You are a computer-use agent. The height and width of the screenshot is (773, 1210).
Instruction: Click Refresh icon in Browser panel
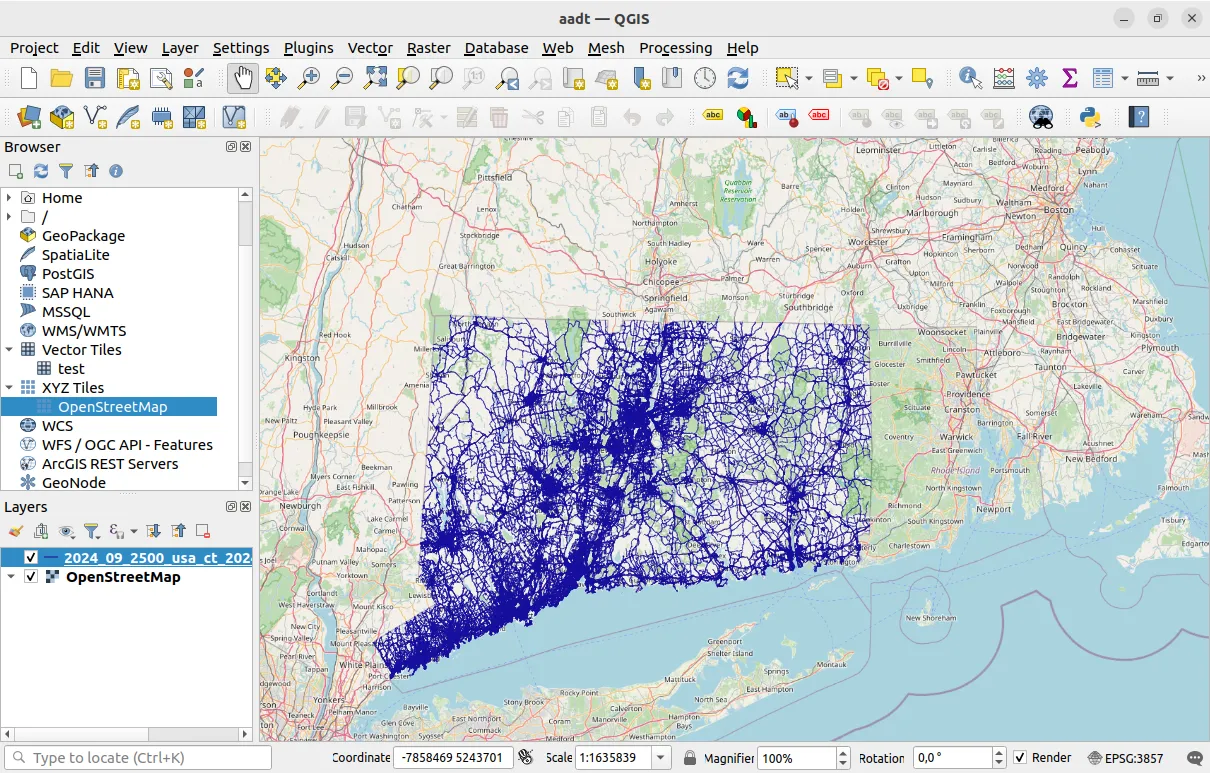pyautogui.click(x=41, y=171)
